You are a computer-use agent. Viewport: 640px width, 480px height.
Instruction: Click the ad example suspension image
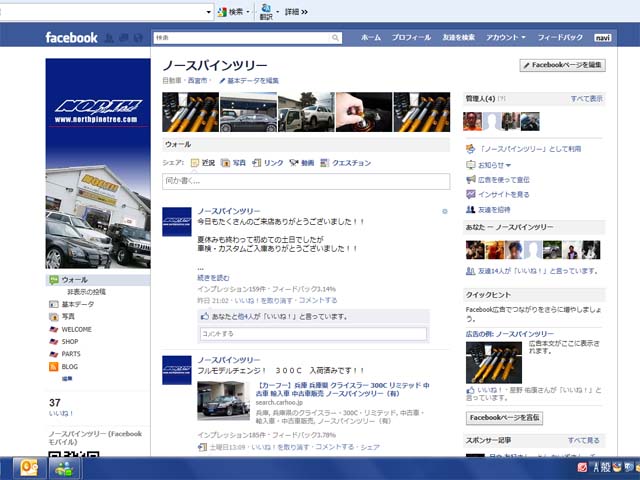494,362
